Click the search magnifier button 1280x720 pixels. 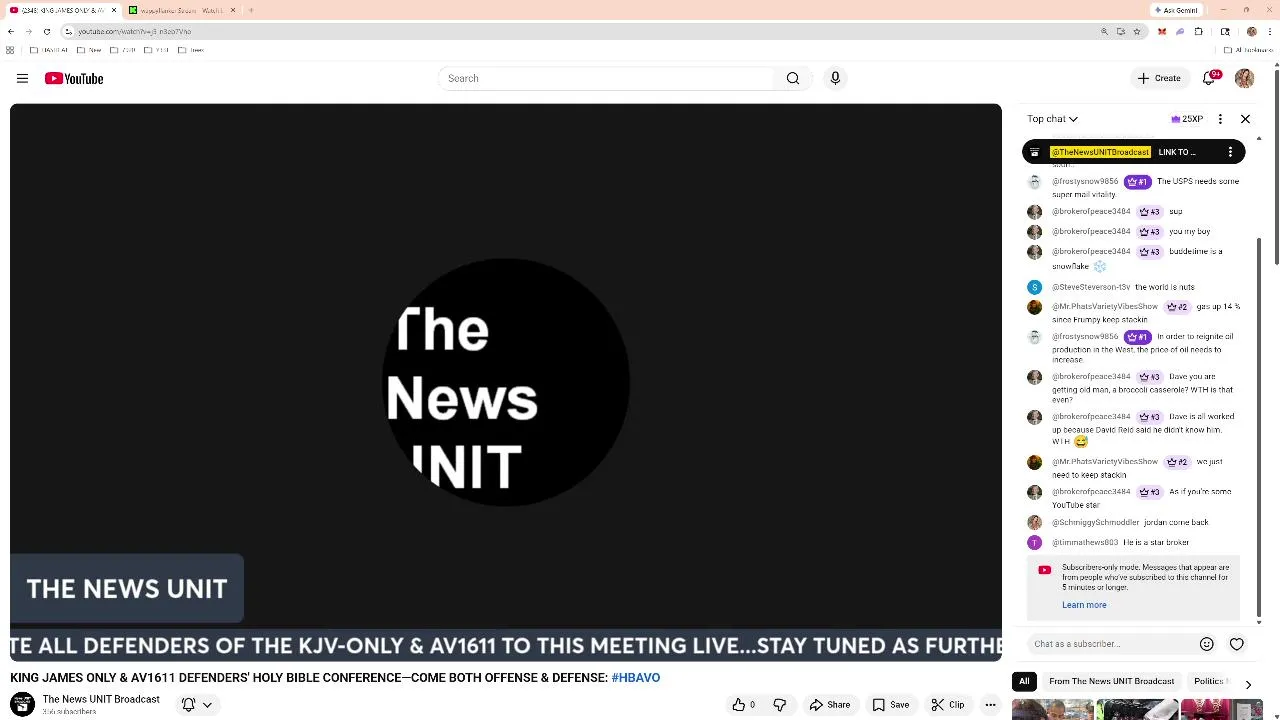[x=793, y=78]
